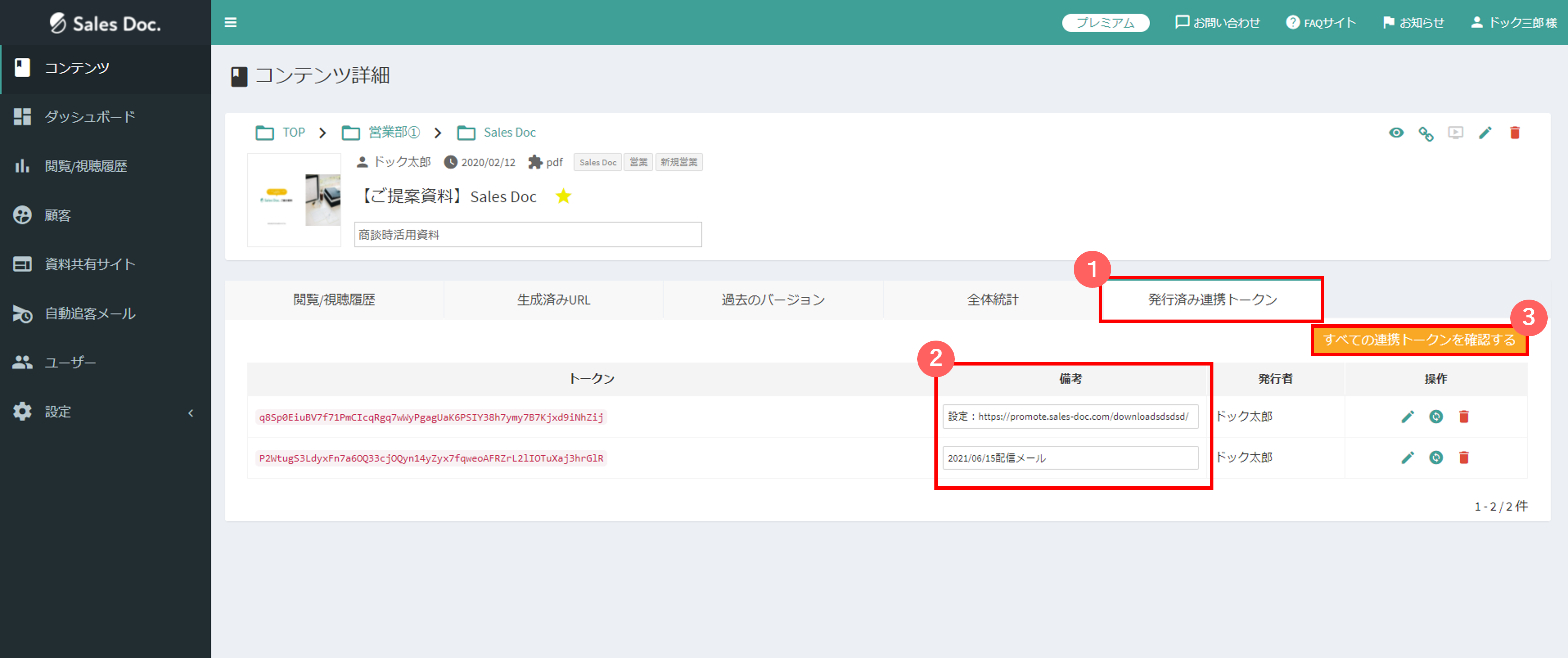Click the link generation icon in header
Screen dimensions: 1568x658
[1425, 133]
